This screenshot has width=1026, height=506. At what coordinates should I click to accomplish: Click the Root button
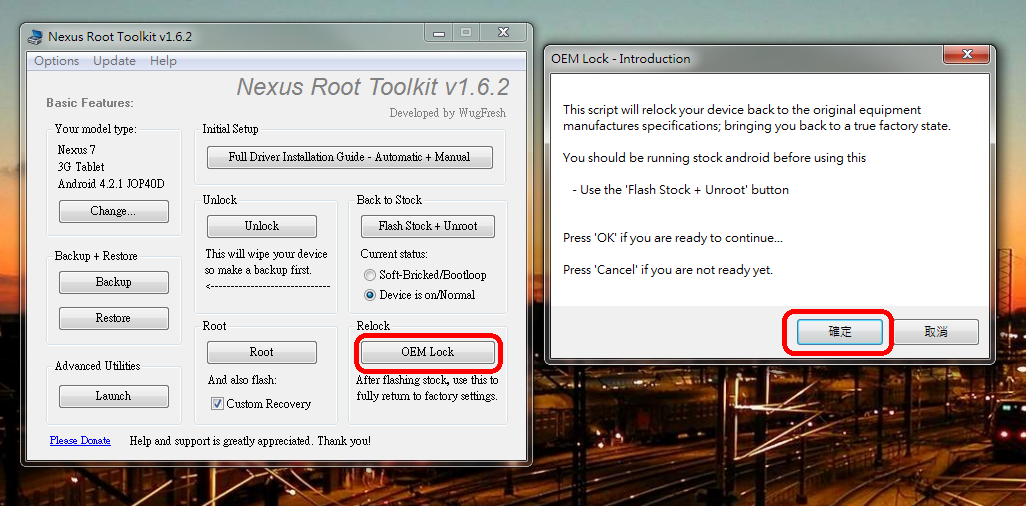[x=262, y=352]
